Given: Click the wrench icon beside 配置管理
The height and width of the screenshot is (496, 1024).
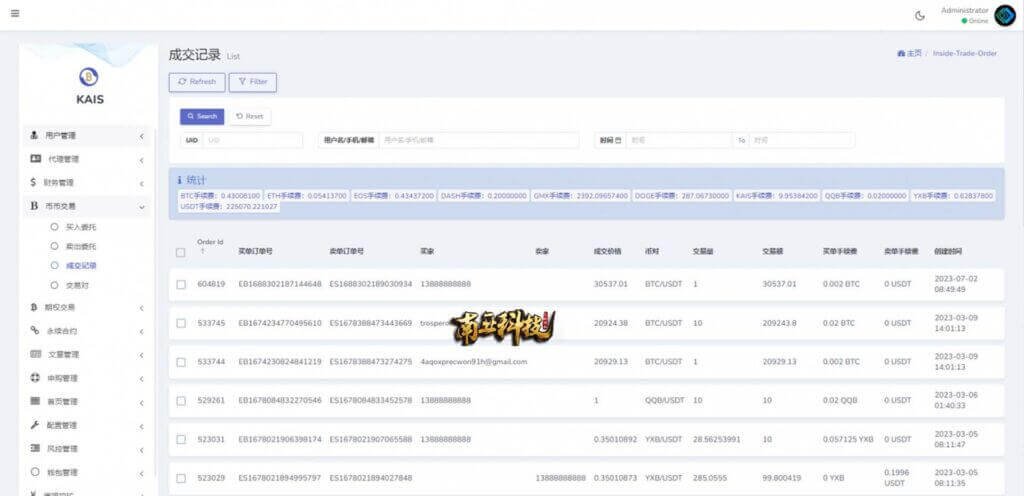Looking at the screenshot, I should point(35,425).
